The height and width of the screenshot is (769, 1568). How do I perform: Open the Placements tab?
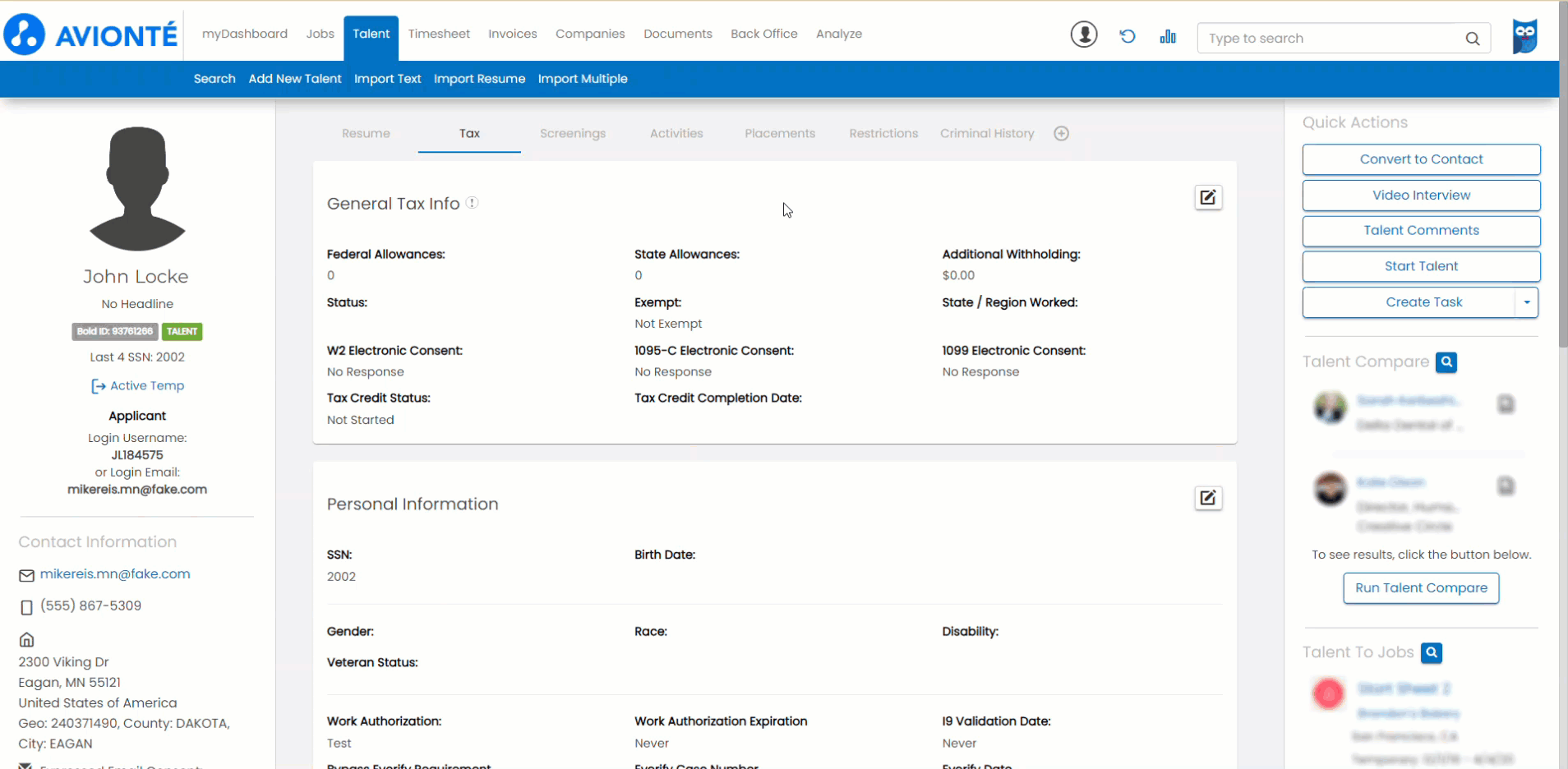pos(779,134)
